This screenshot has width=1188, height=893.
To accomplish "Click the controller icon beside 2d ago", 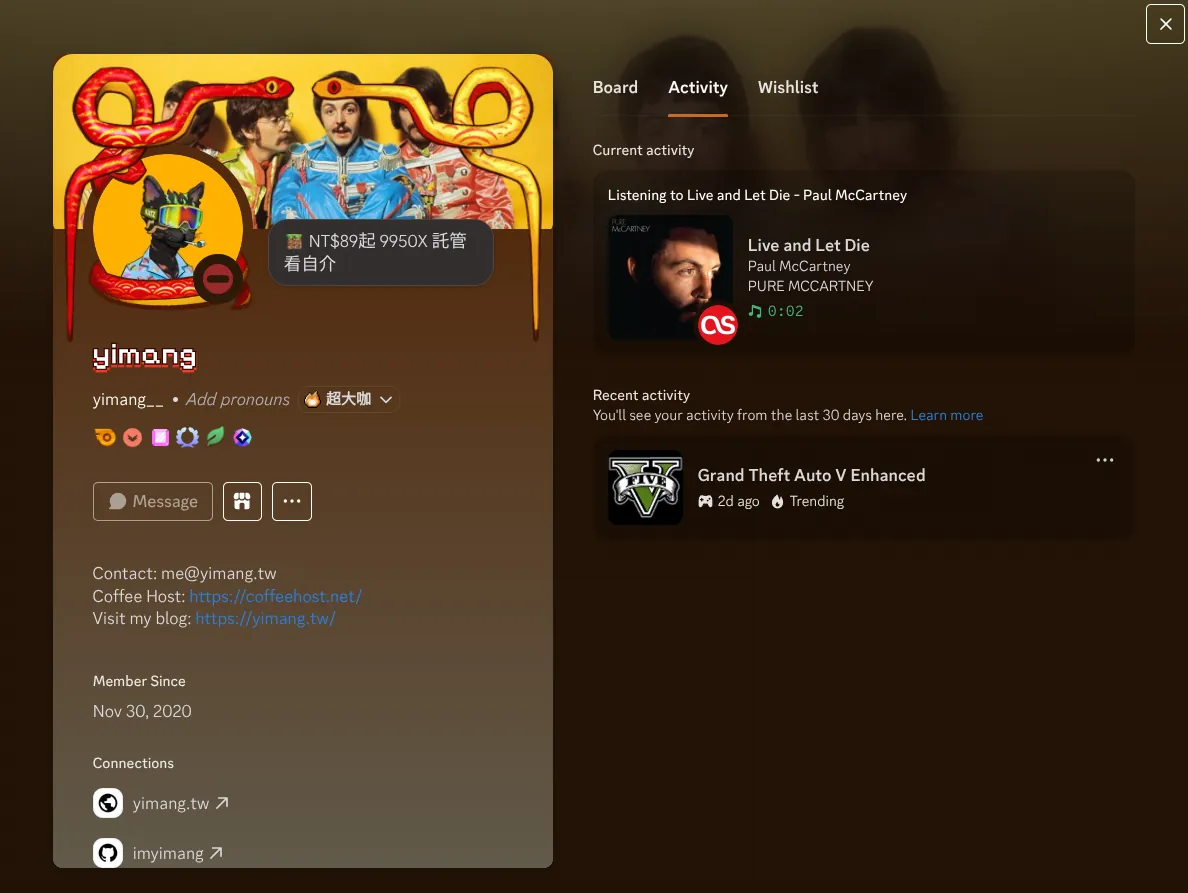I will (705, 501).
